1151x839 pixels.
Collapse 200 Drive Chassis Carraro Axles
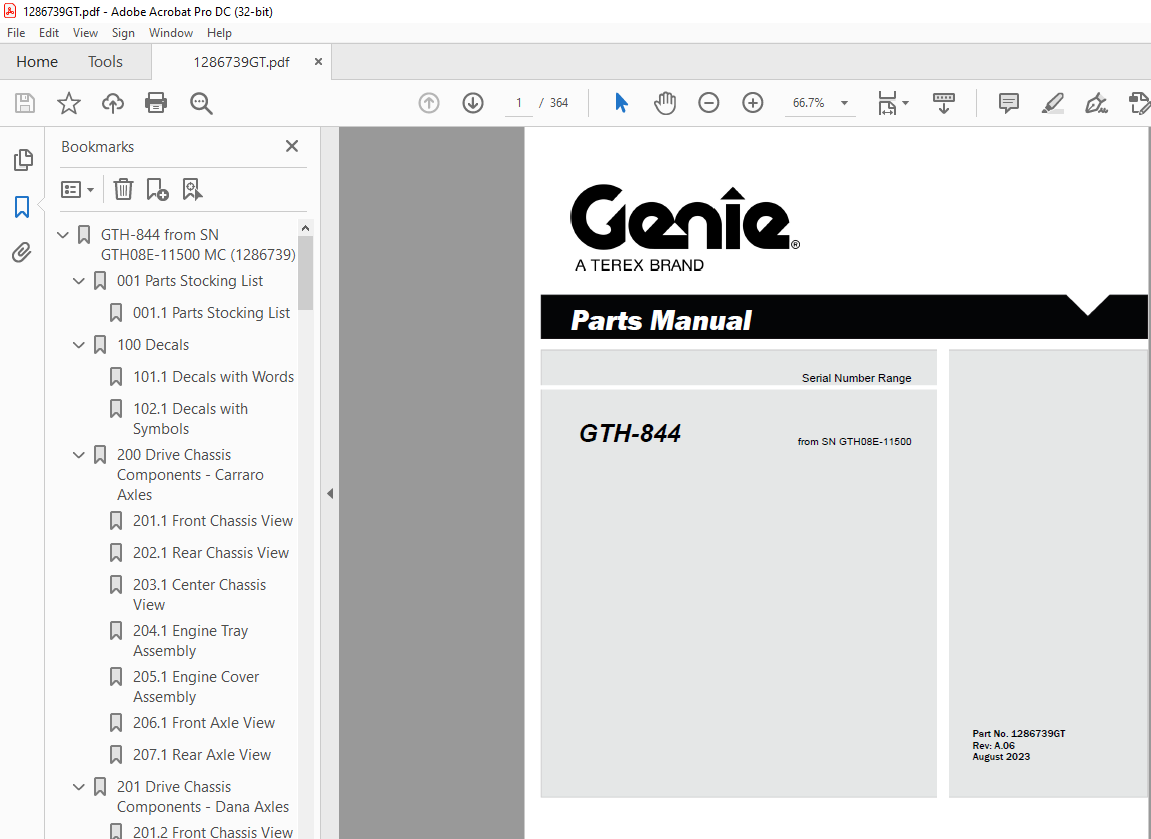(79, 455)
